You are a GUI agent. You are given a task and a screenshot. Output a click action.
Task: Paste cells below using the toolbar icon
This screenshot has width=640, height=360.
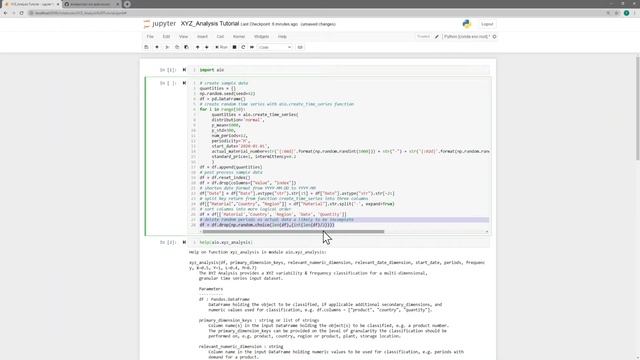click(x=187, y=47)
